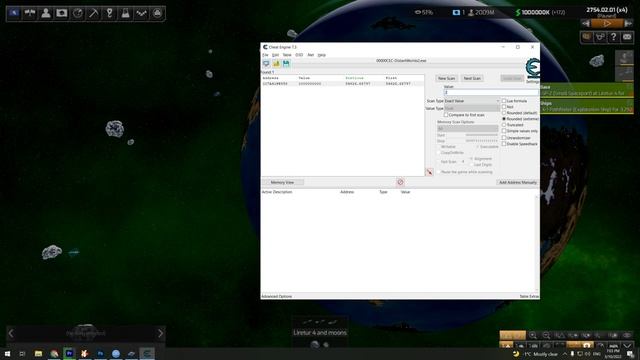Open the empire flag icon in game toolbar
This screenshot has height=360, width=640.
(x=62, y=13)
